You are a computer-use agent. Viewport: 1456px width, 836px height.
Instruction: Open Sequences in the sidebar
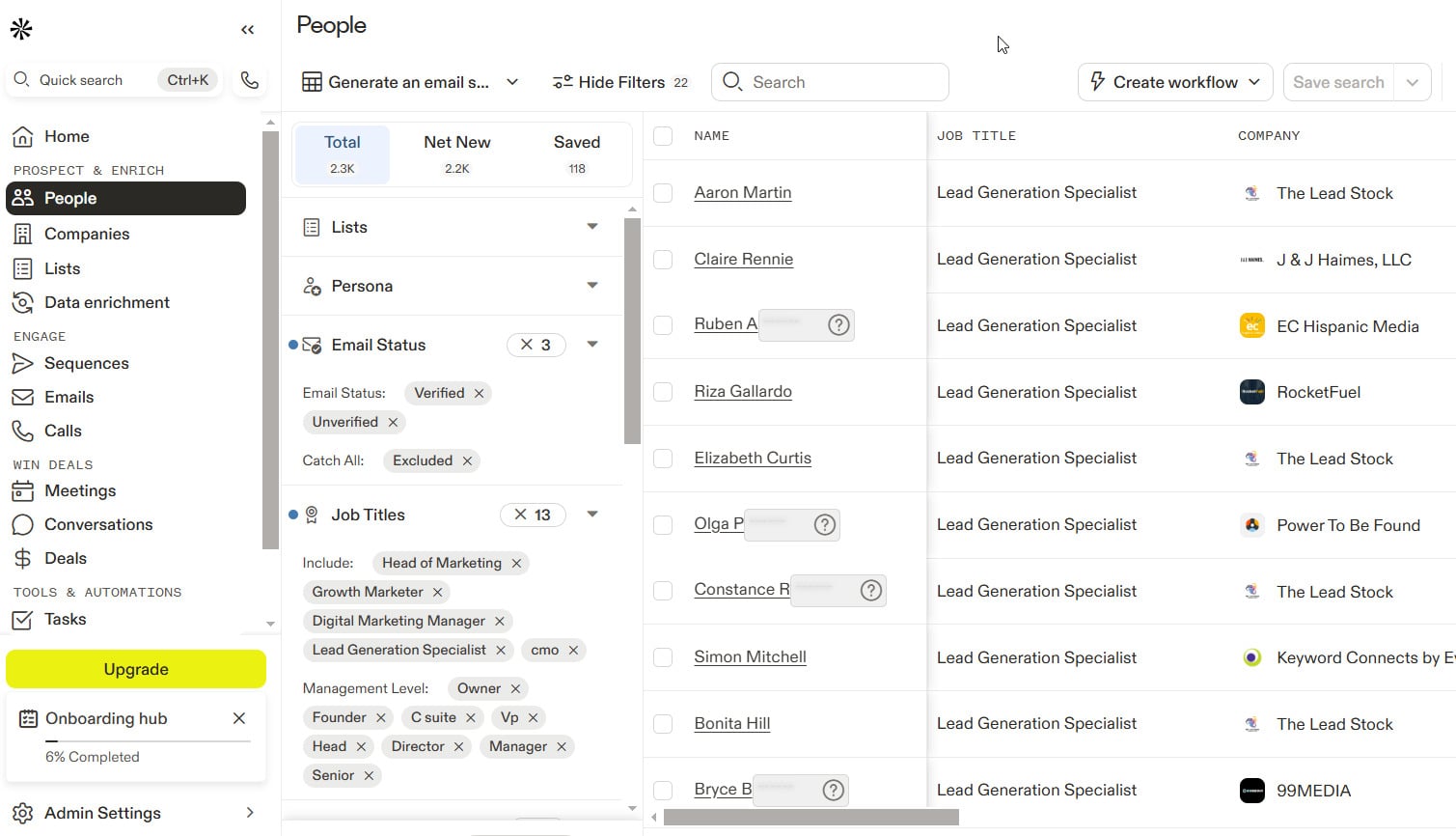point(86,363)
